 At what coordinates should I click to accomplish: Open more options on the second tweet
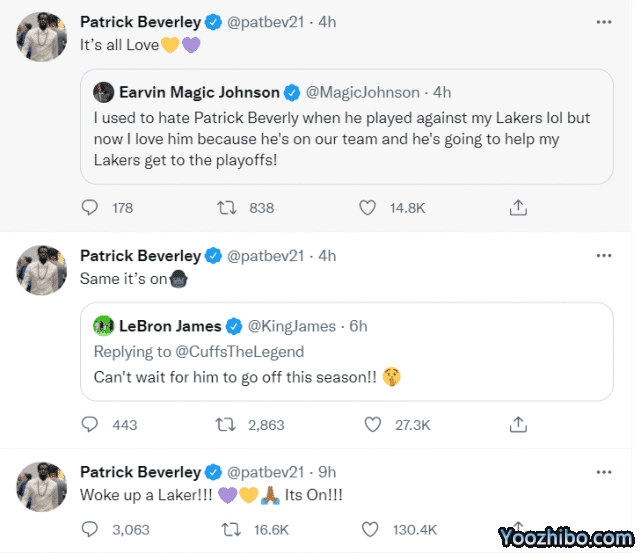pyautogui.click(x=602, y=255)
